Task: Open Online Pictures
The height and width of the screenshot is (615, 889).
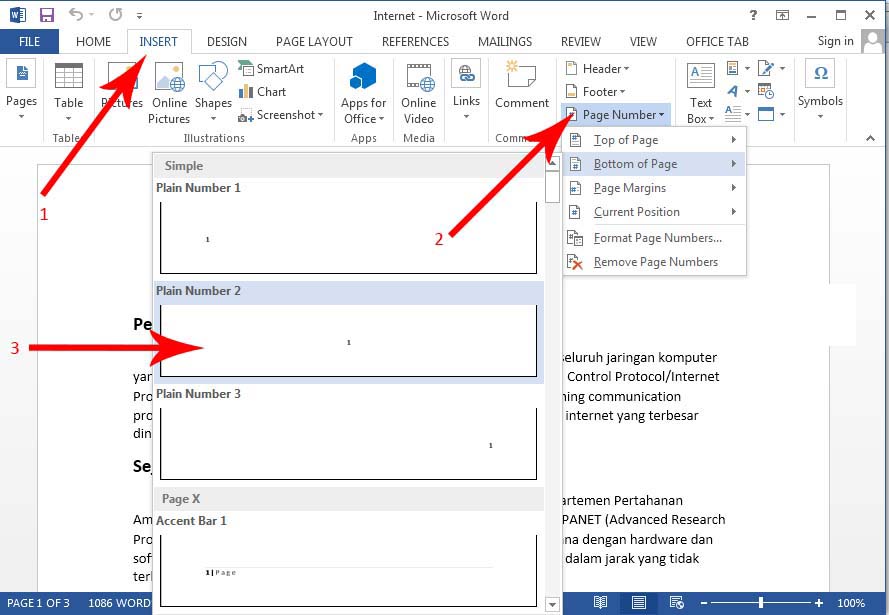Action: 169,94
